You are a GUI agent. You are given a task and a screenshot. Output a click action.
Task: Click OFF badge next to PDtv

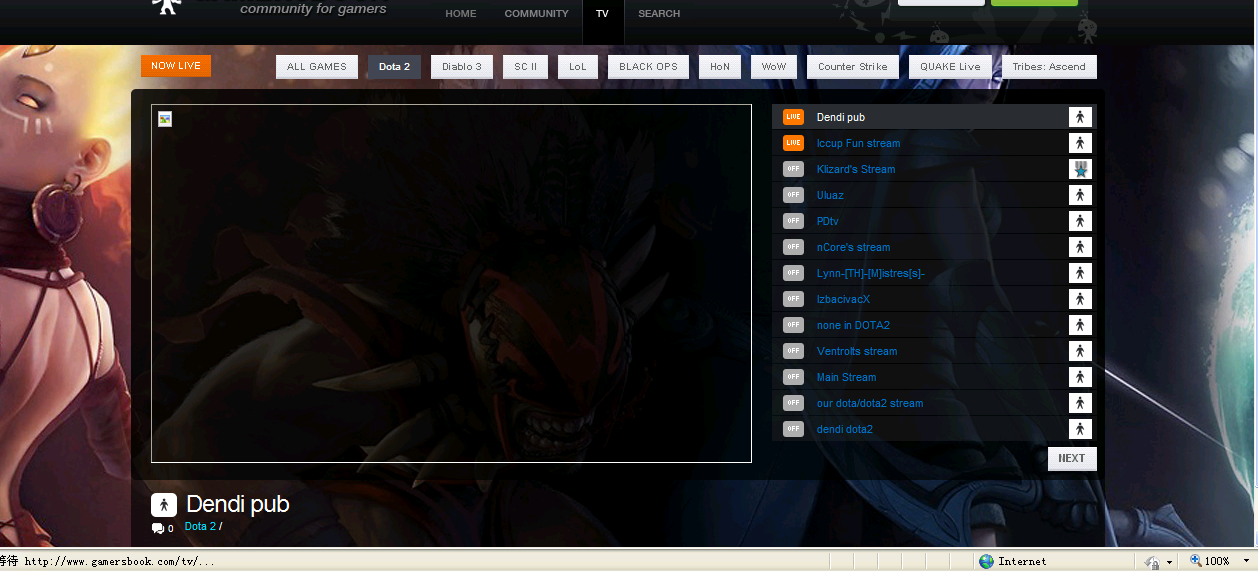pos(793,221)
